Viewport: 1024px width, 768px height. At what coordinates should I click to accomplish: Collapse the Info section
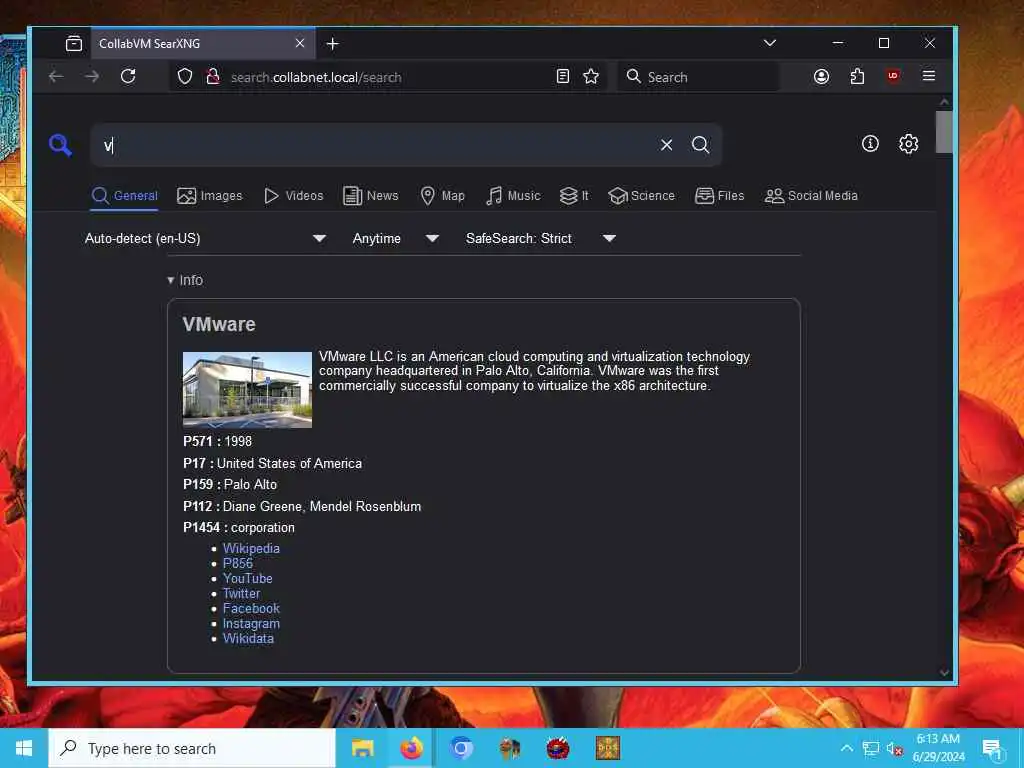pyautogui.click(x=185, y=280)
